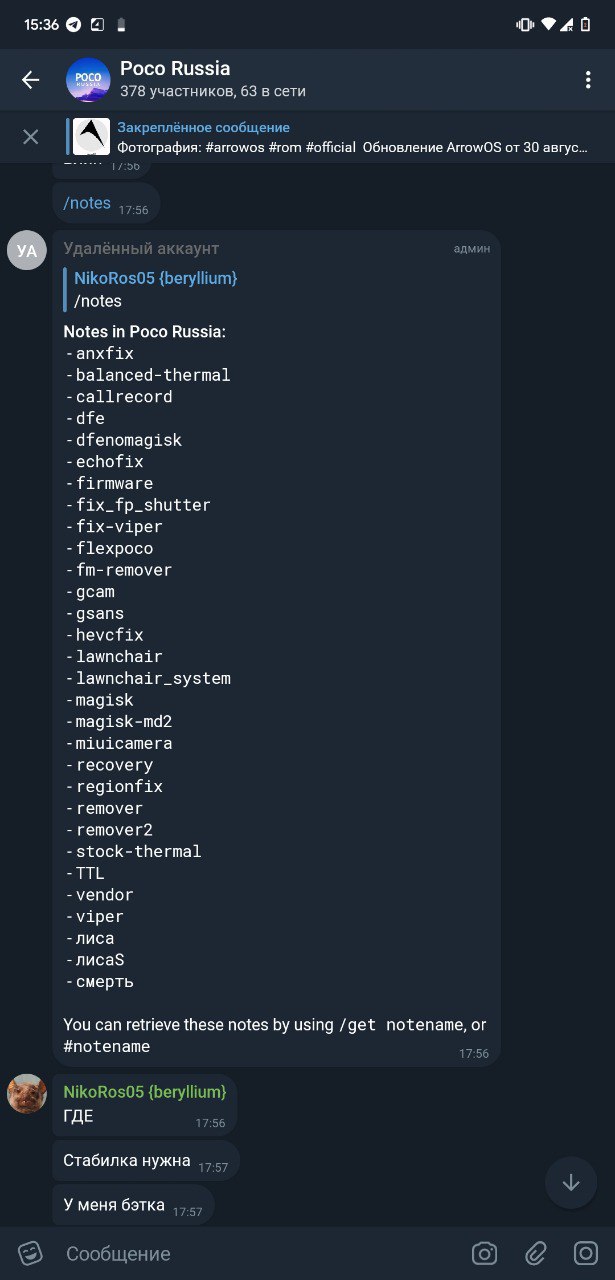Open the deleted account's UA avatar
This screenshot has width=615, height=1280.
[x=27, y=250]
